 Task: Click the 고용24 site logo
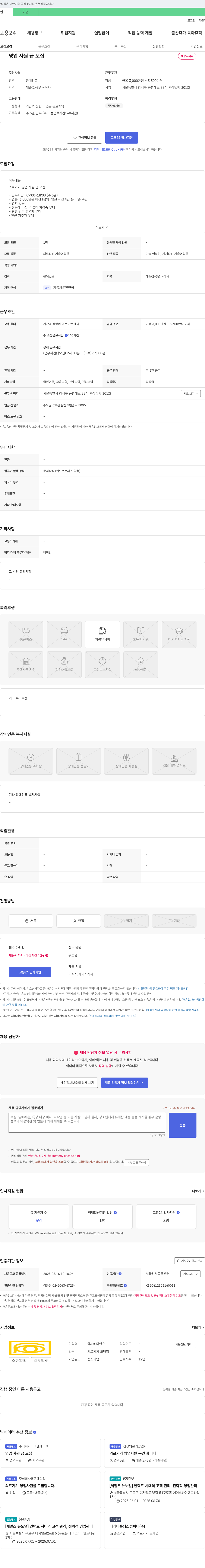click(x=8, y=33)
